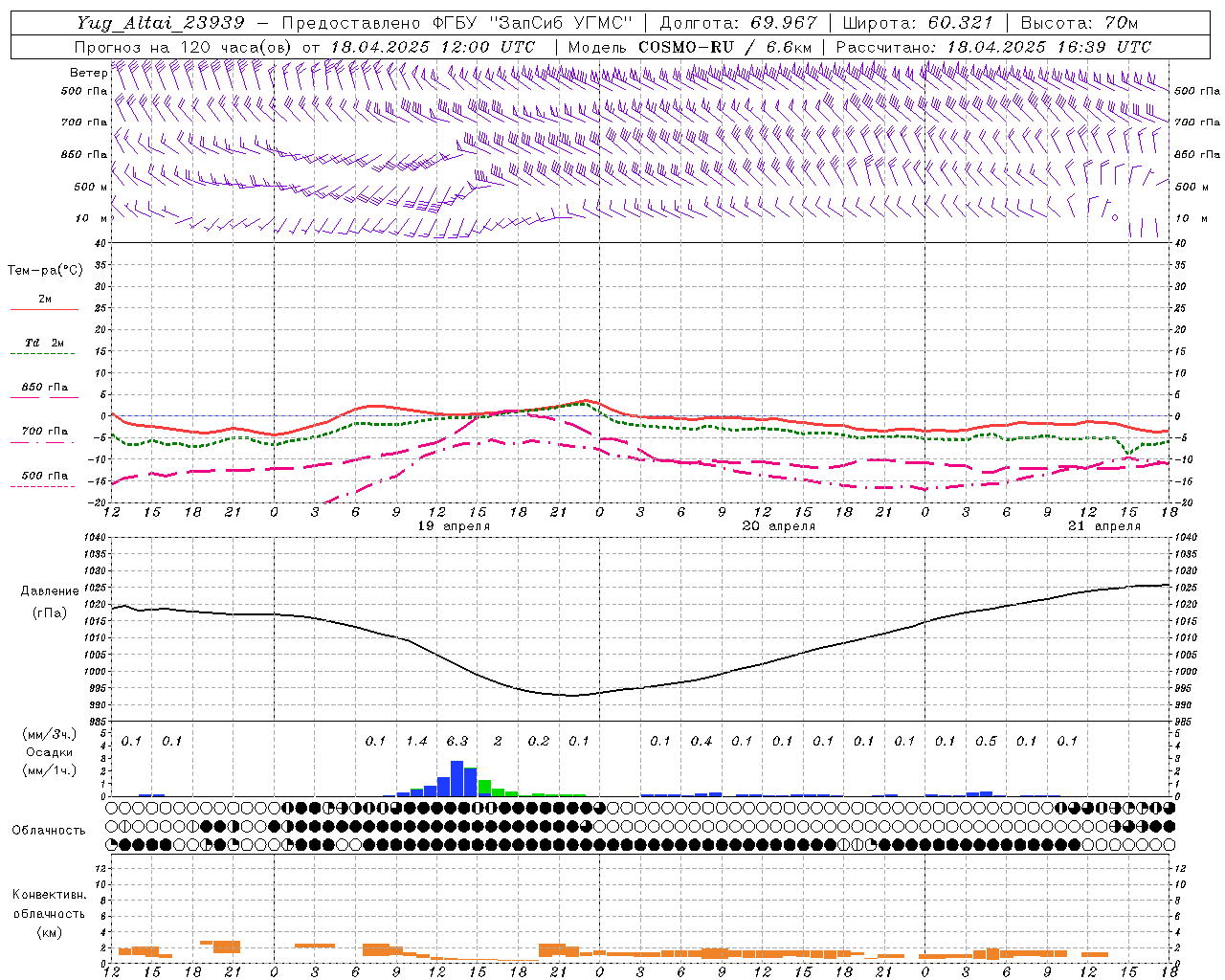Click the Облачность label

tap(49, 831)
